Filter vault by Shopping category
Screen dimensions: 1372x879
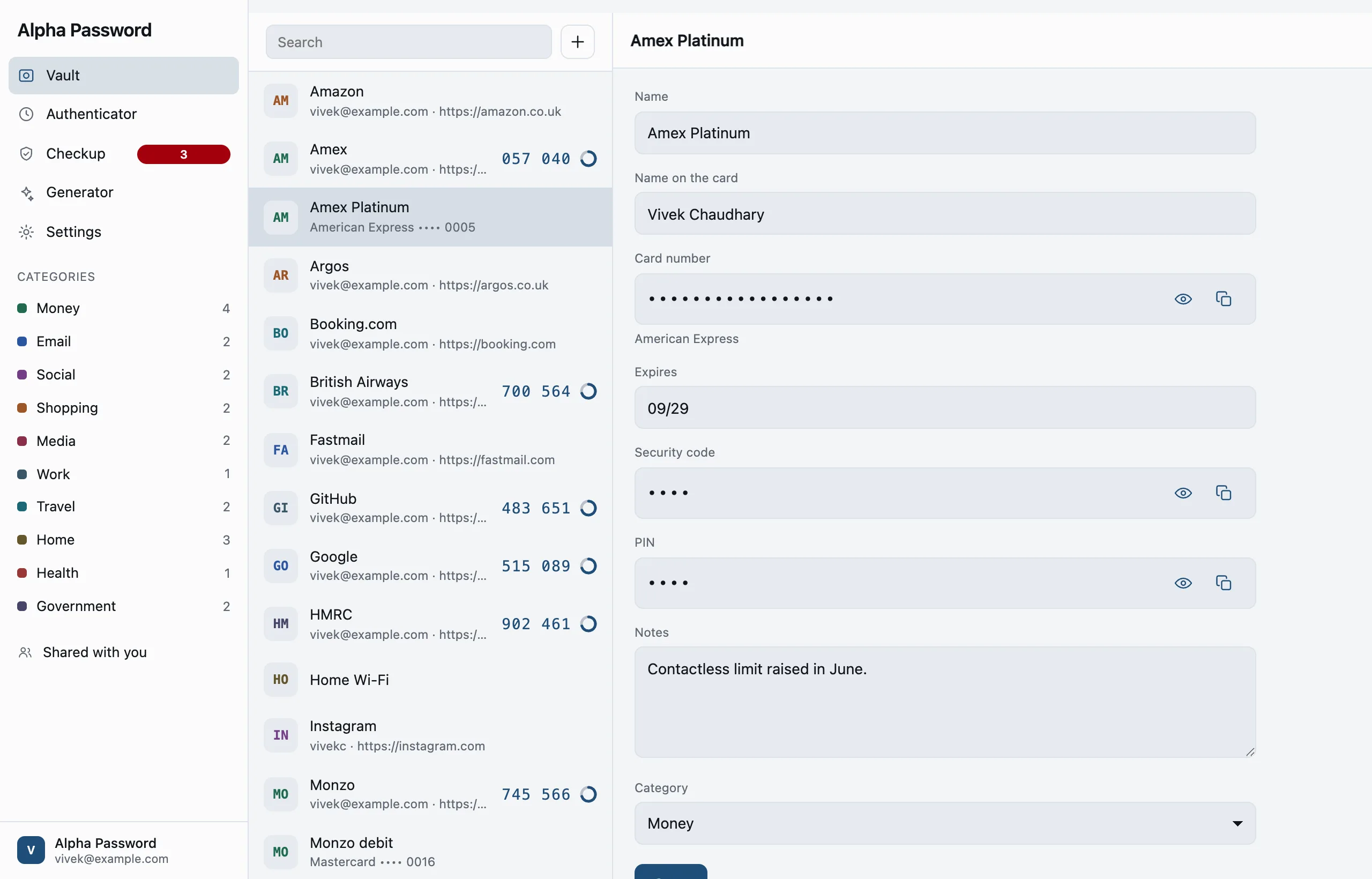(123, 407)
